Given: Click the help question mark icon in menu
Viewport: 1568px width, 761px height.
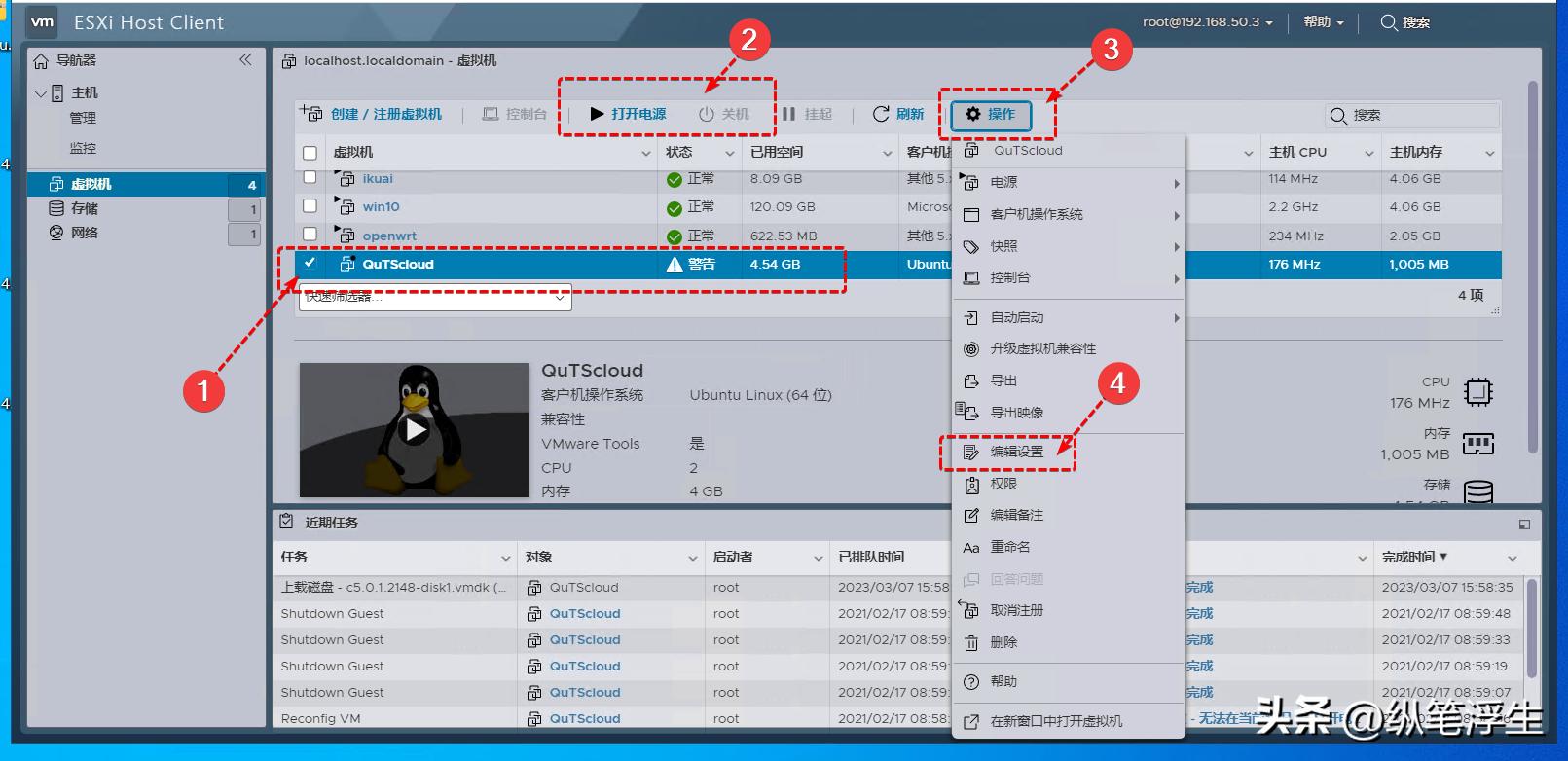Looking at the screenshot, I should [x=970, y=682].
